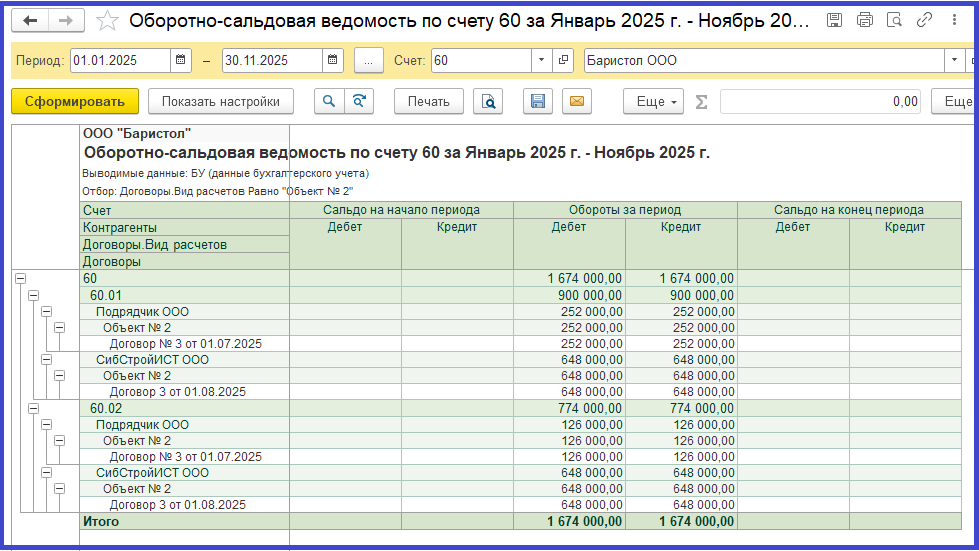Click the back navigation arrow
Screen dimensions: 979x551
coord(31,21)
